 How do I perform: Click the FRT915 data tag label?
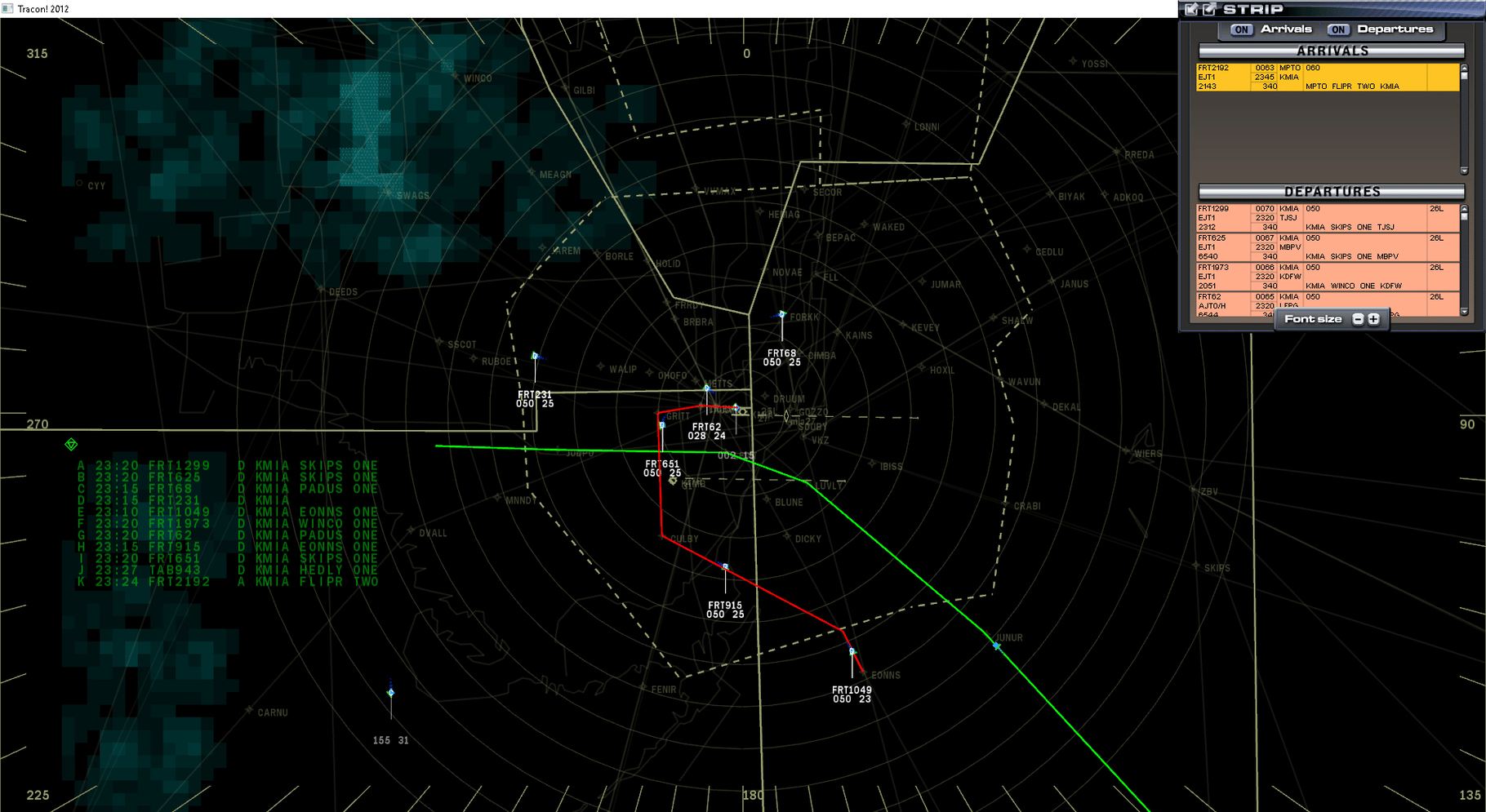(x=725, y=610)
